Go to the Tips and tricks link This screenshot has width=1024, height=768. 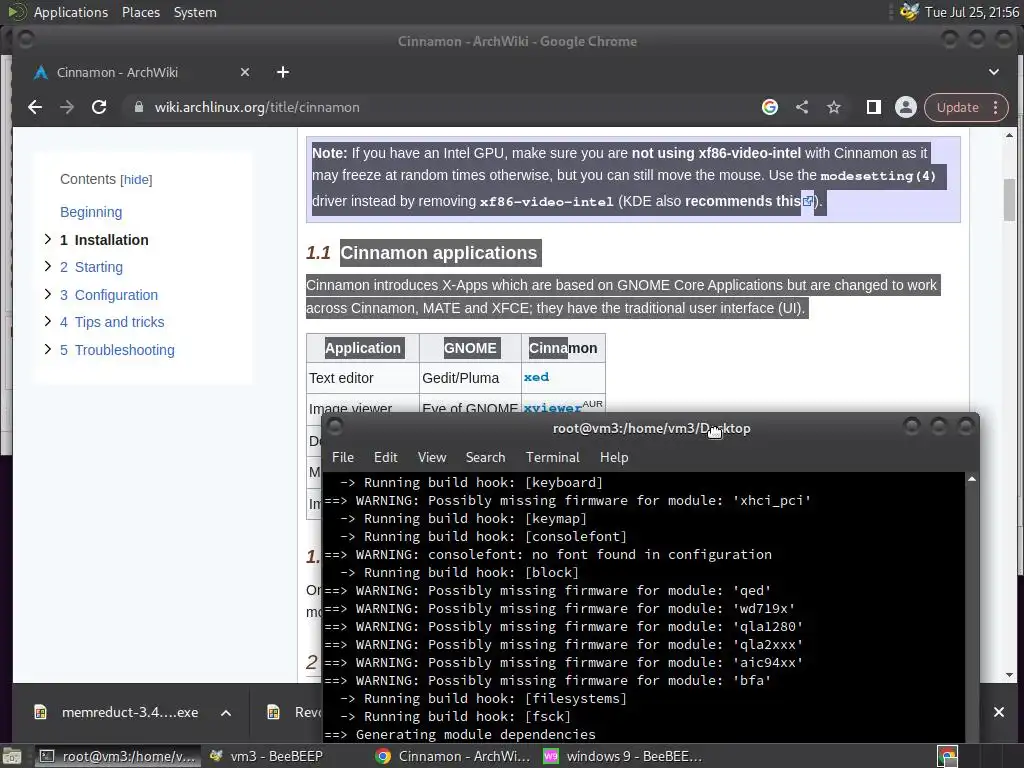pyautogui.click(x=112, y=322)
